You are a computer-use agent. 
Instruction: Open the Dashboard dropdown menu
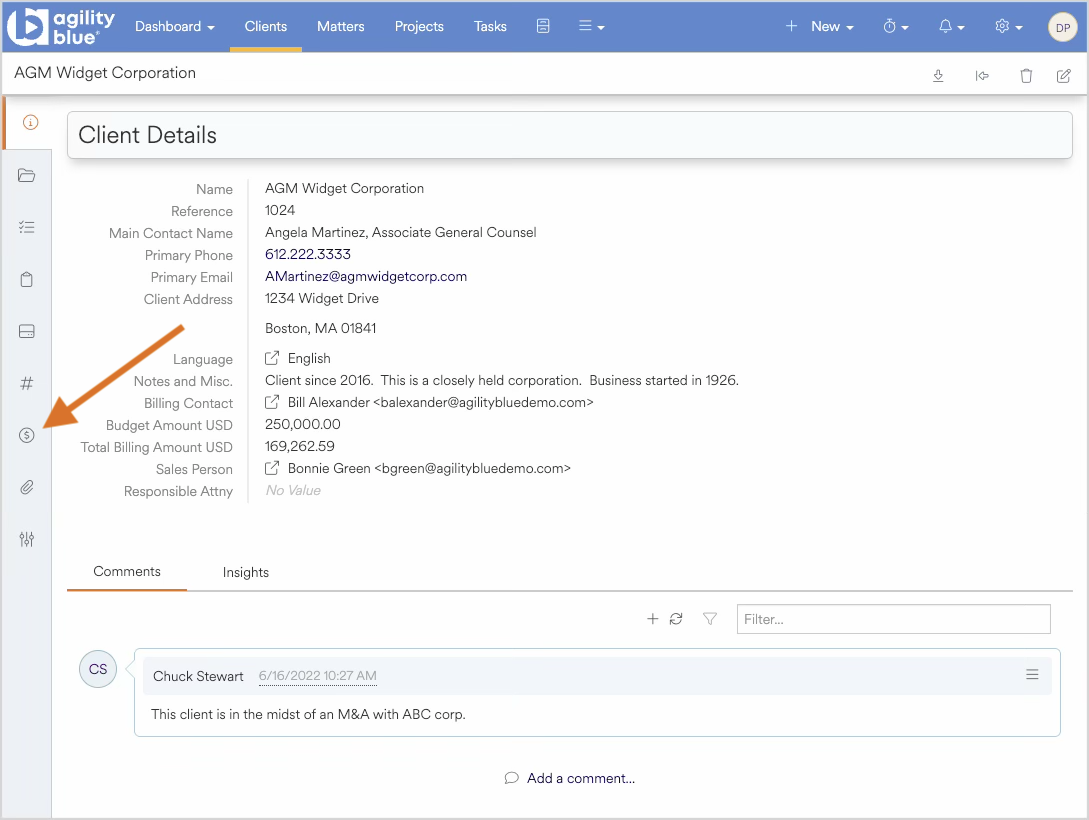coord(174,26)
